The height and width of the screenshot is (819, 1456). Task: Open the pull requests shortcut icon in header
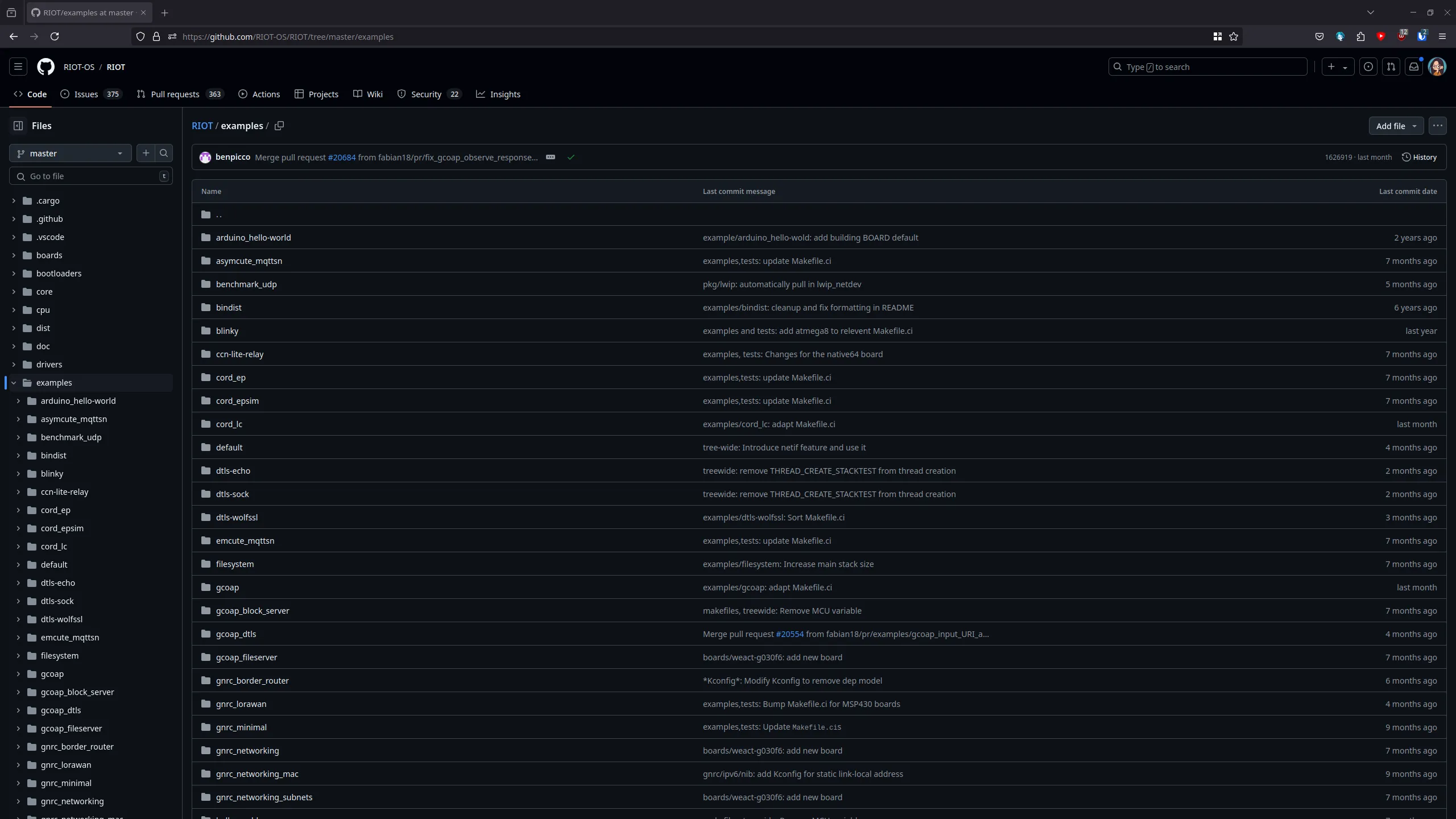click(x=1391, y=67)
